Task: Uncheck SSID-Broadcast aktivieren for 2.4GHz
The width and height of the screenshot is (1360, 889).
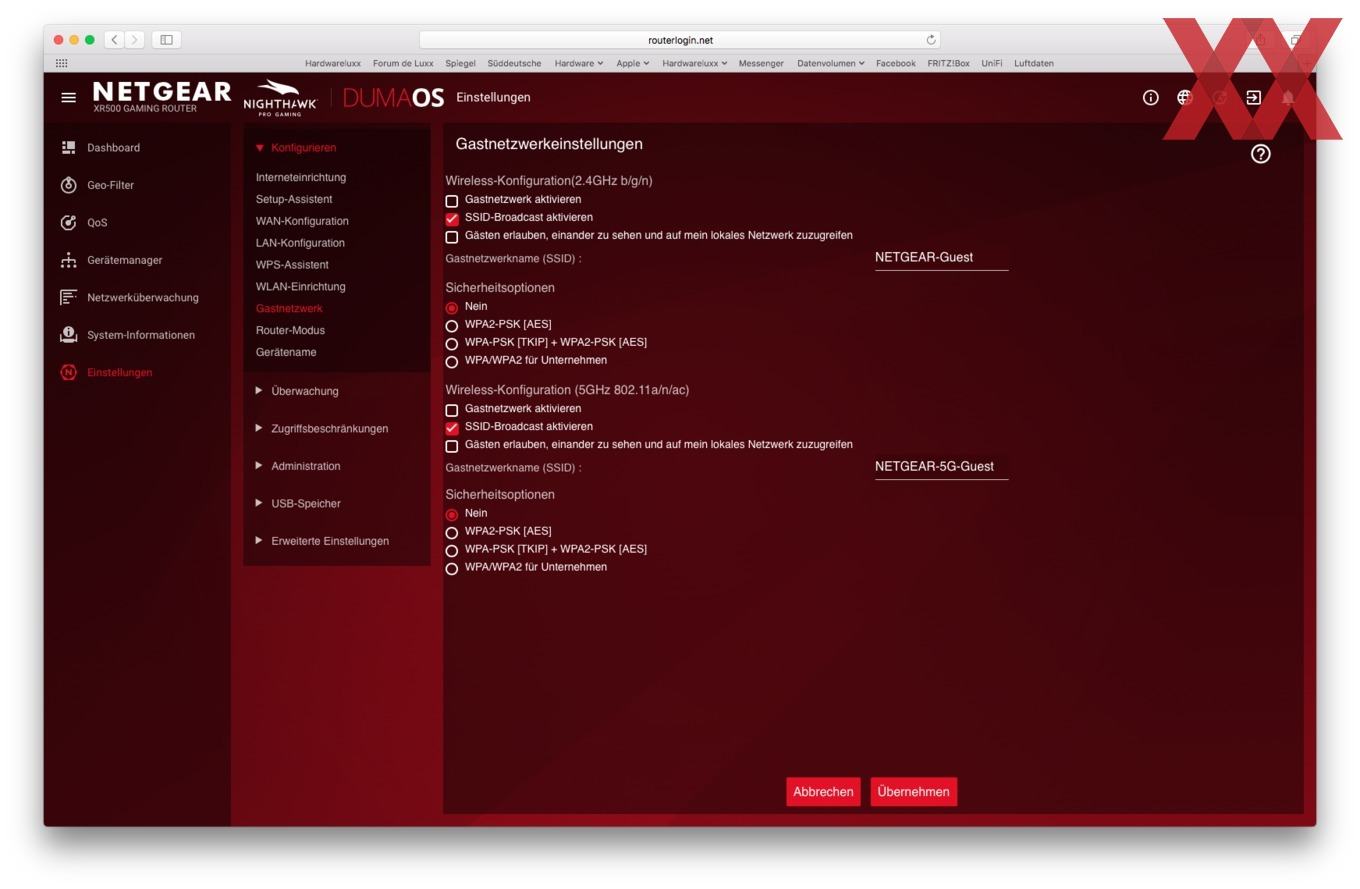Action: point(451,219)
